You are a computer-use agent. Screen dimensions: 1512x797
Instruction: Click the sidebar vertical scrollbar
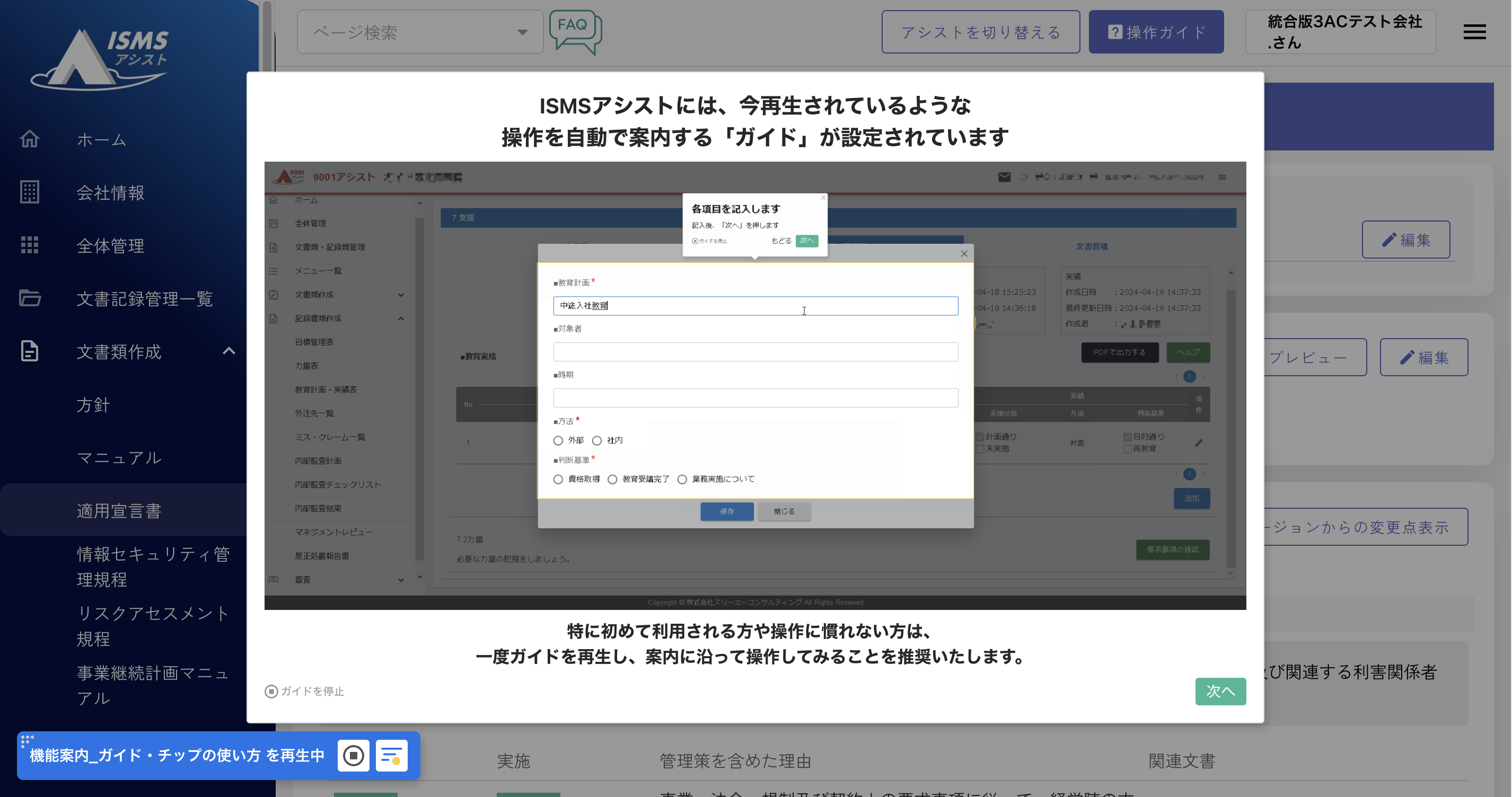pyautogui.click(x=267, y=35)
